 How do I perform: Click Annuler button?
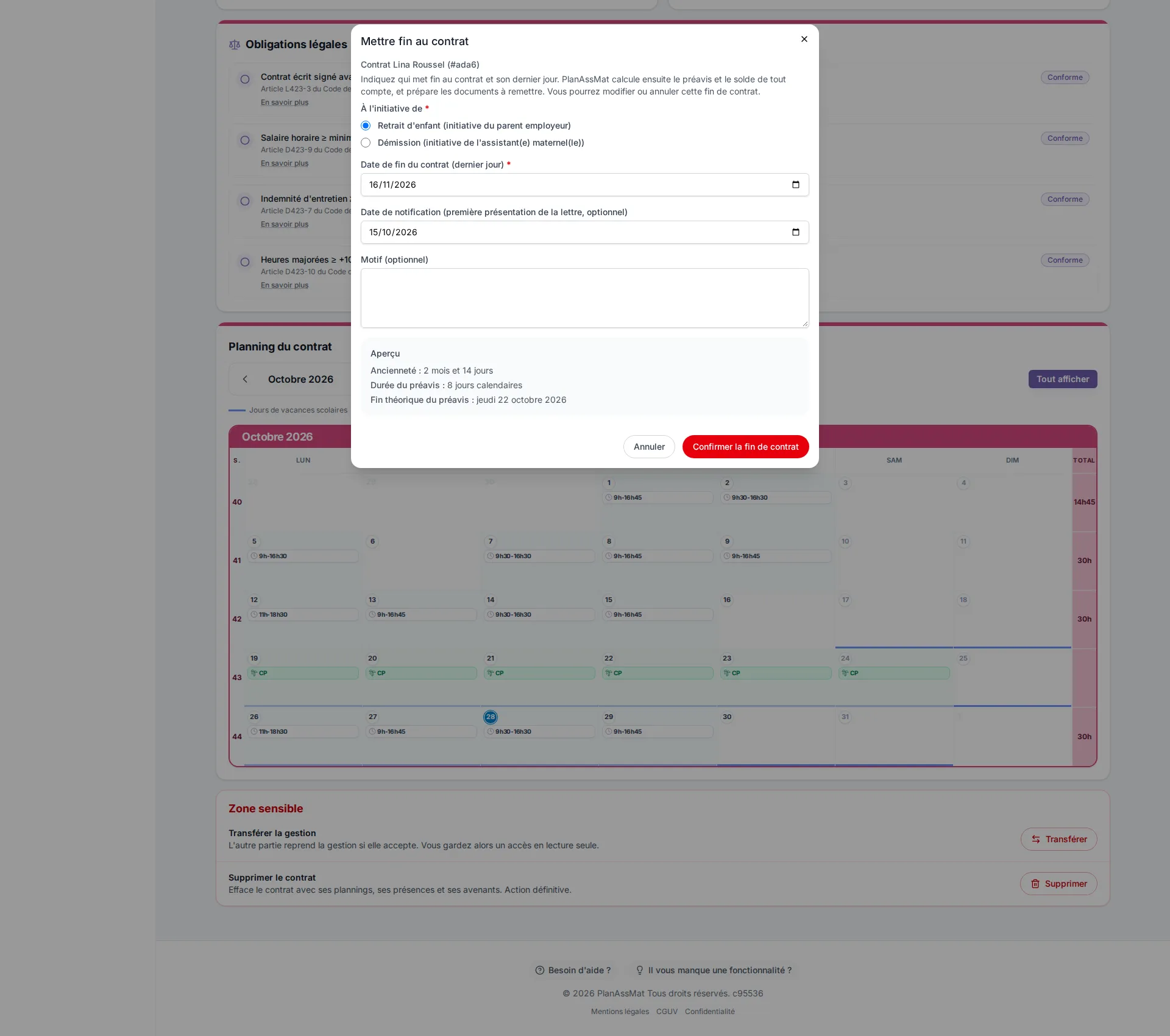click(649, 447)
